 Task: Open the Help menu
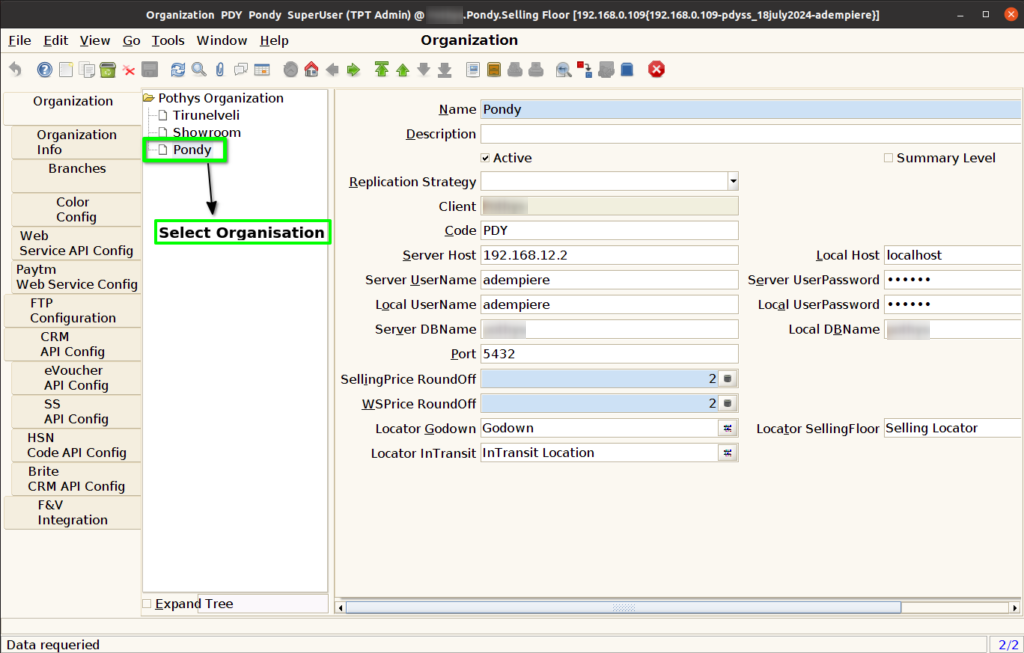pos(274,40)
